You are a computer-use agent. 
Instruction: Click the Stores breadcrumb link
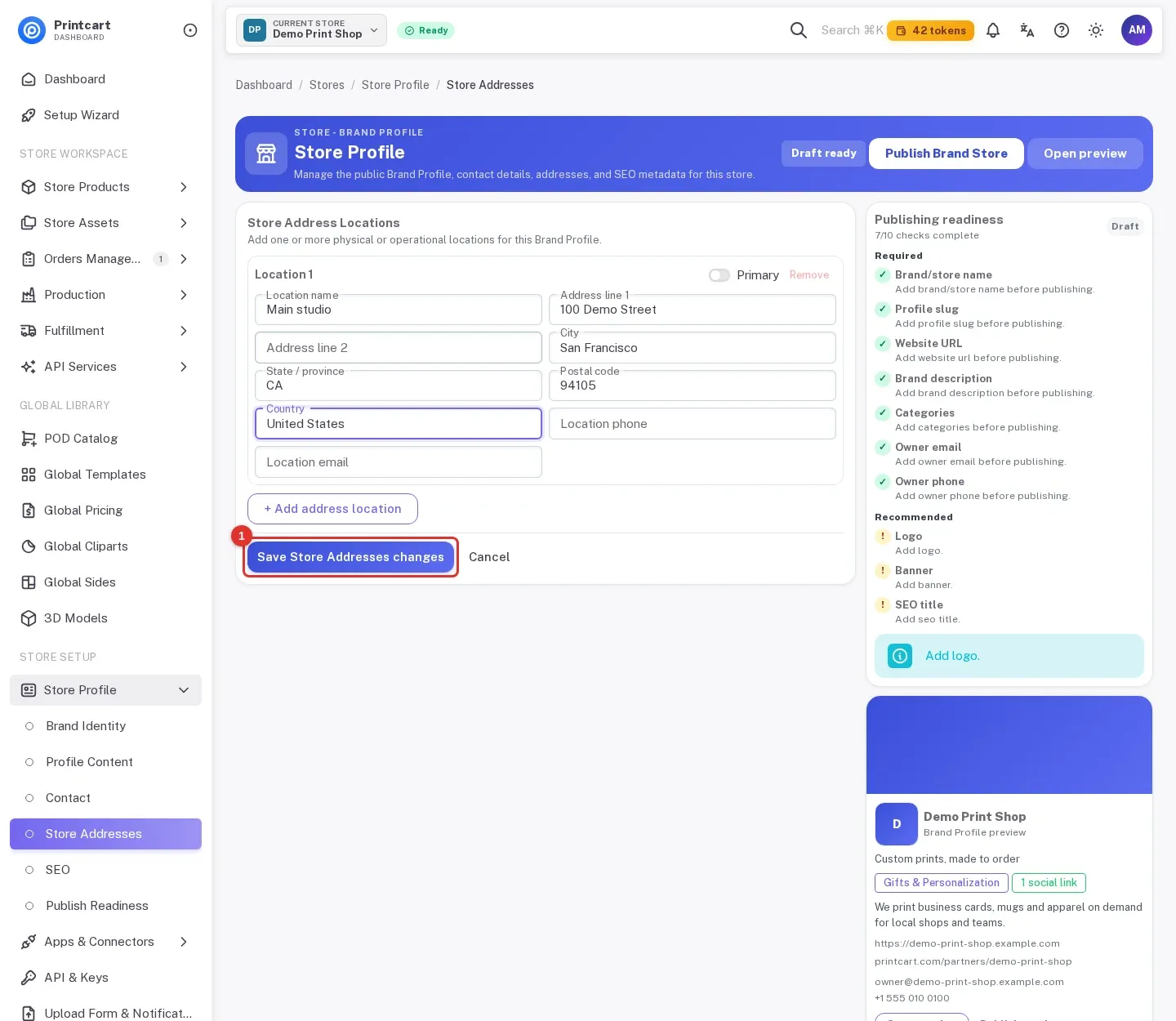click(x=327, y=85)
